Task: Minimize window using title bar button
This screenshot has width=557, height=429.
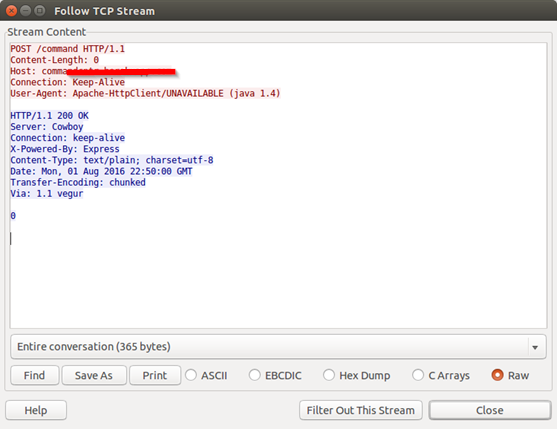Action: [26, 11]
